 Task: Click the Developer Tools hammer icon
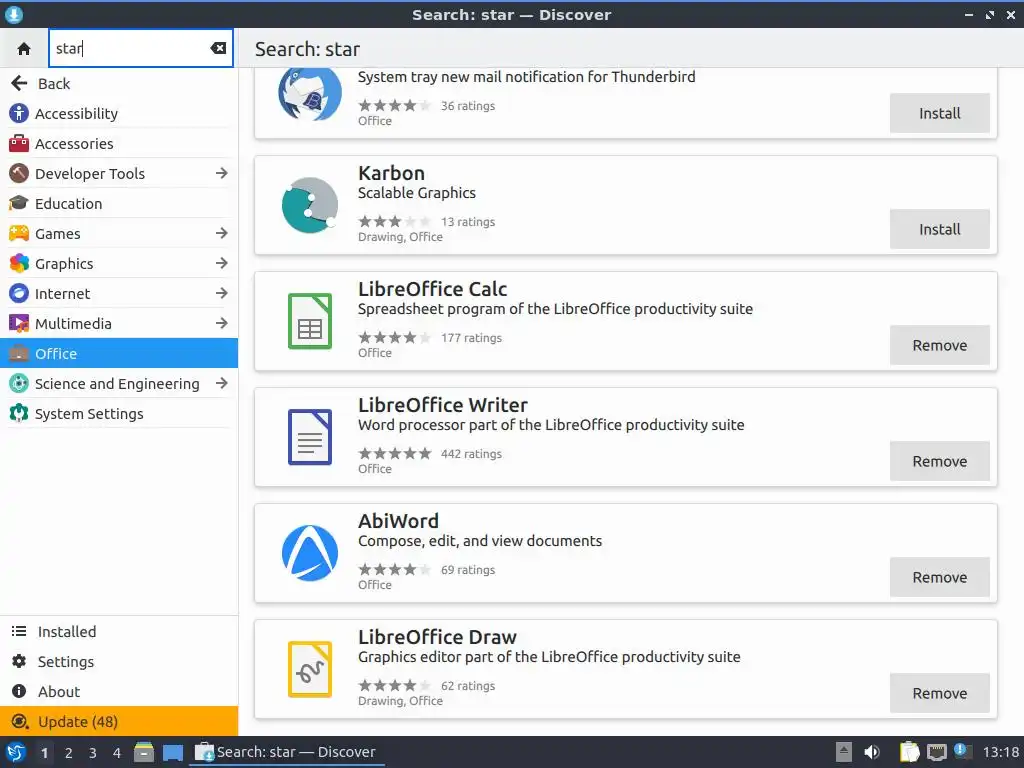point(19,173)
